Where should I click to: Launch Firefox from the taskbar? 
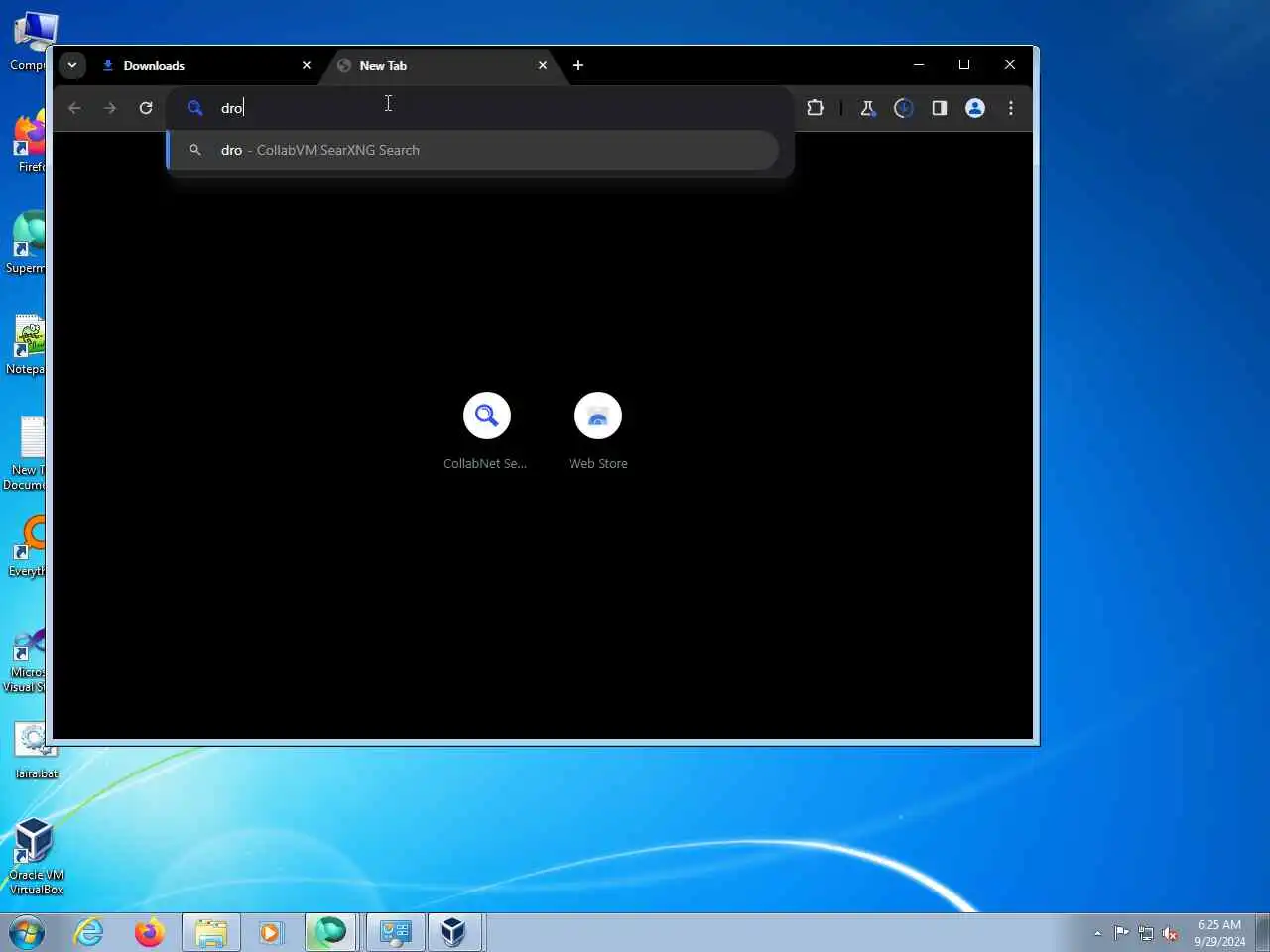click(x=150, y=932)
